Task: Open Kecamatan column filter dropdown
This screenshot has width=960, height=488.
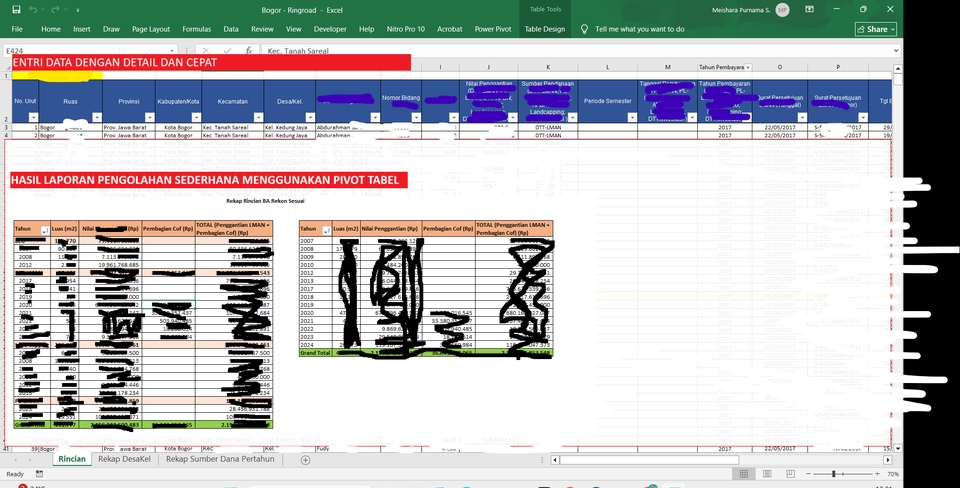Action: coord(258,117)
